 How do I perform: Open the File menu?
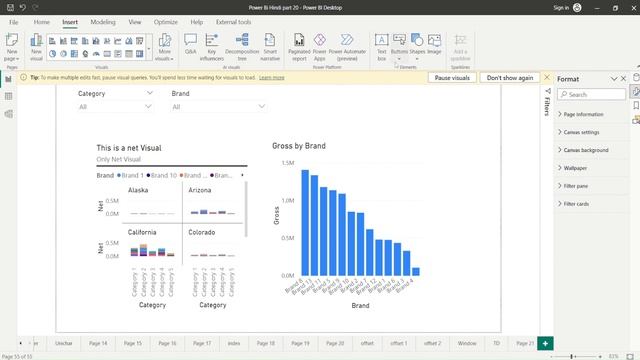13,22
